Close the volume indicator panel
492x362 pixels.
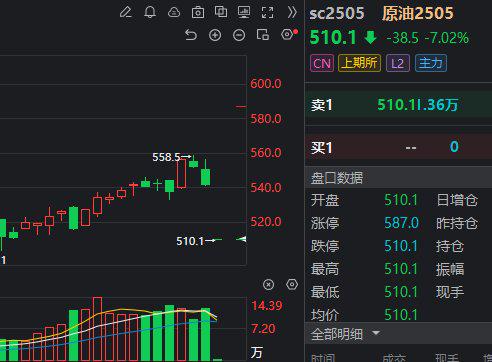pos(268,285)
